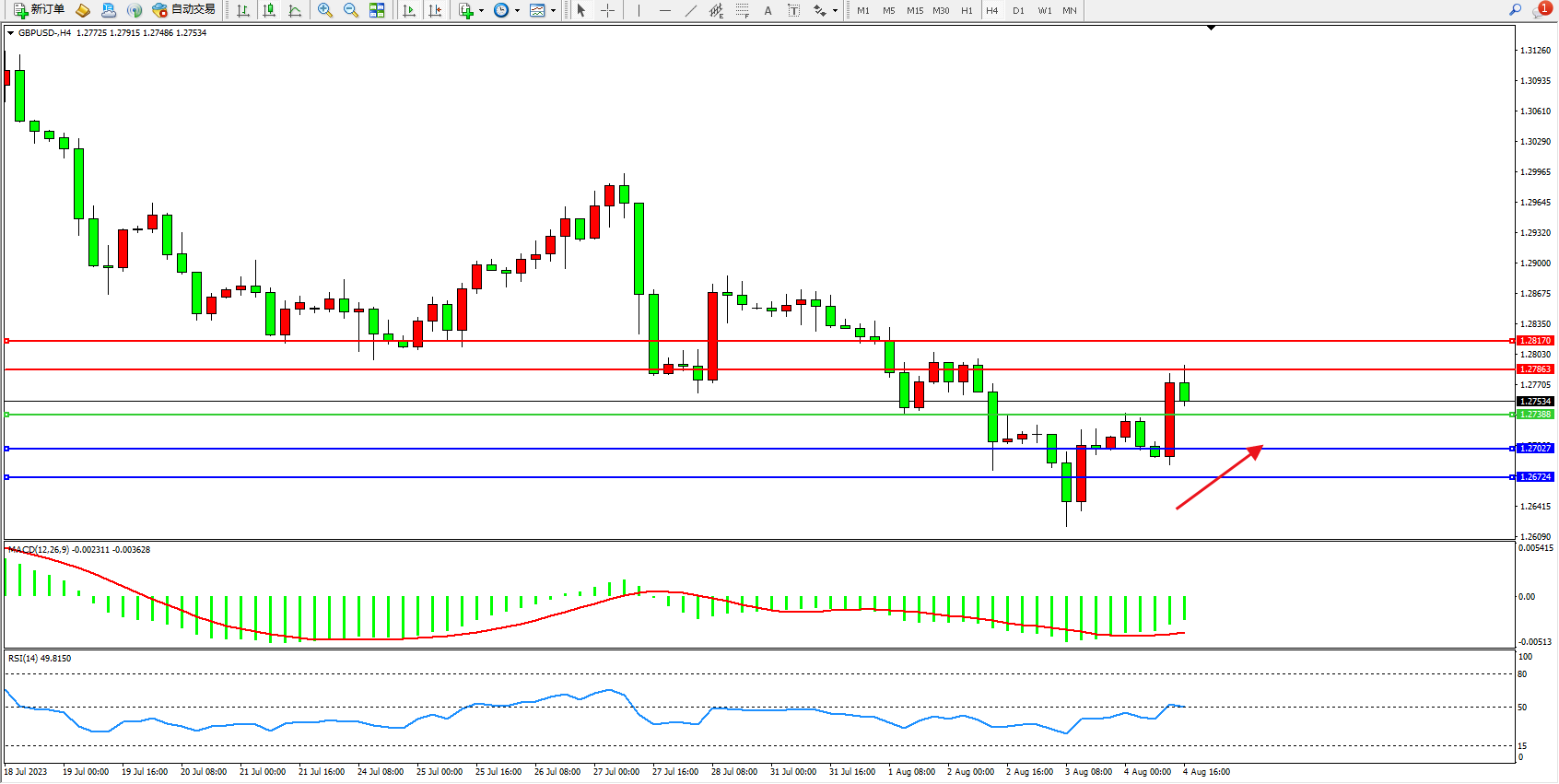Open the chart templates dropdown arrow
Image resolution: width=1559 pixels, height=784 pixels.
553,11
